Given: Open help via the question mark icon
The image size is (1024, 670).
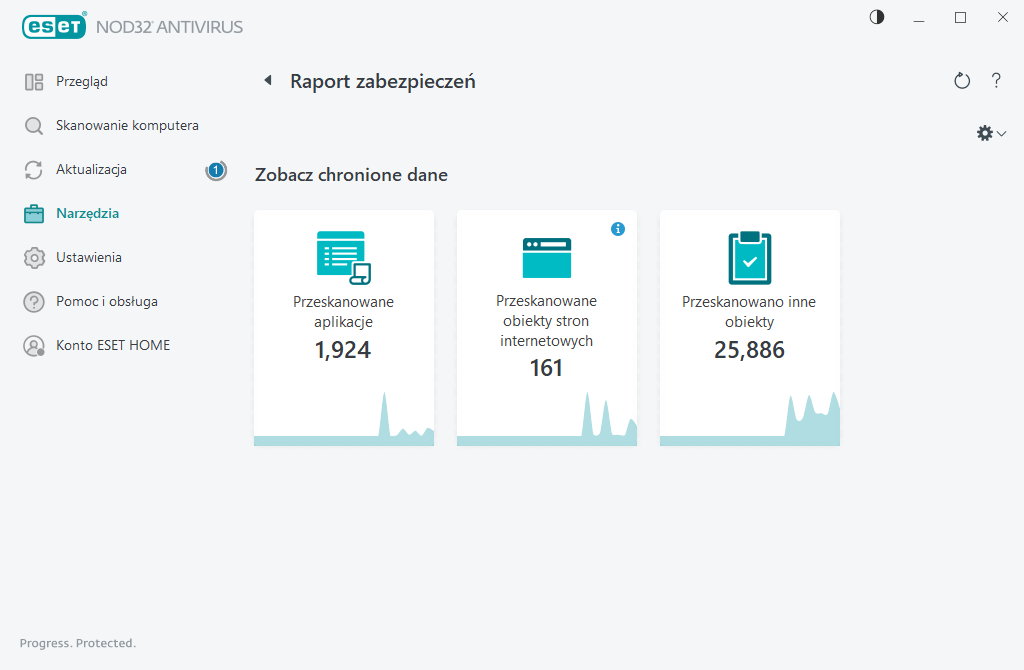Looking at the screenshot, I should point(996,81).
